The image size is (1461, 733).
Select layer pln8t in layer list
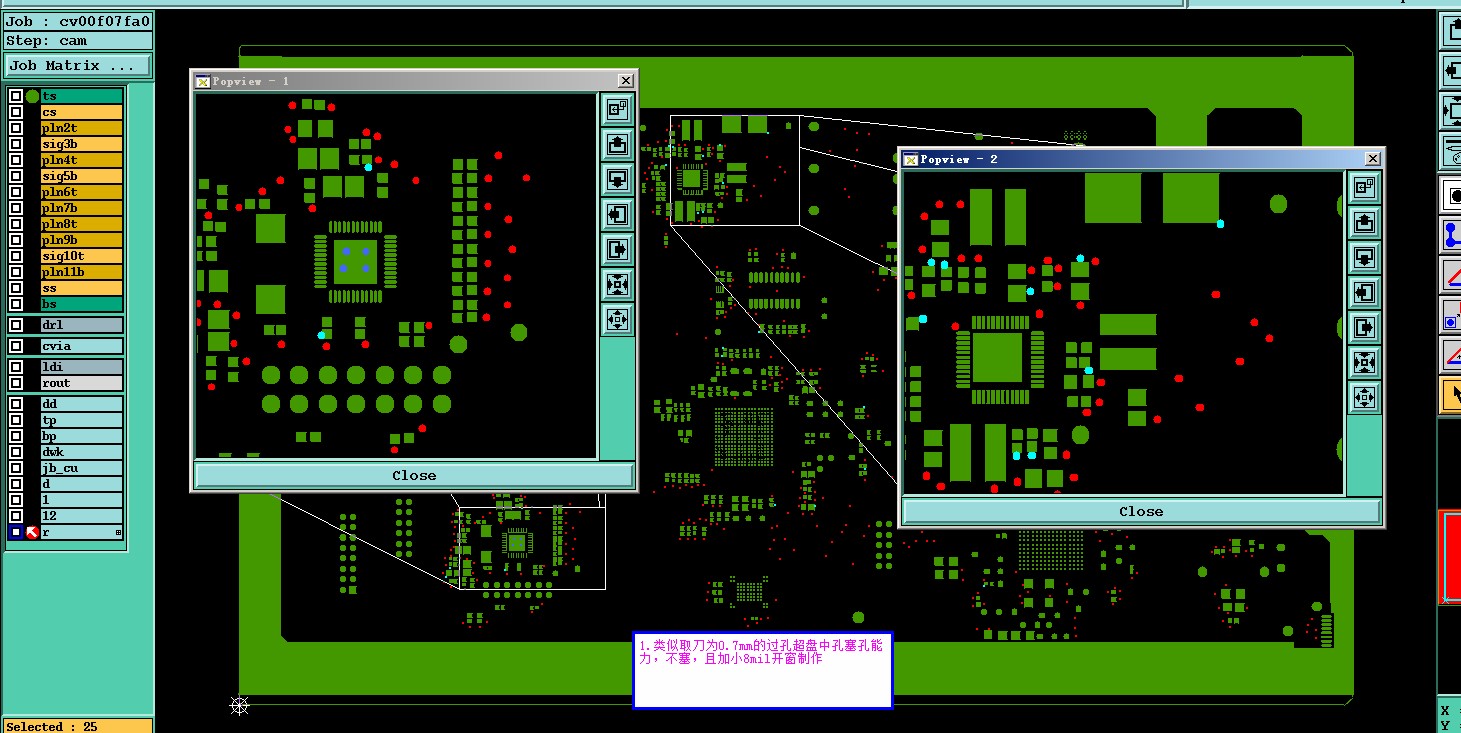point(82,224)
